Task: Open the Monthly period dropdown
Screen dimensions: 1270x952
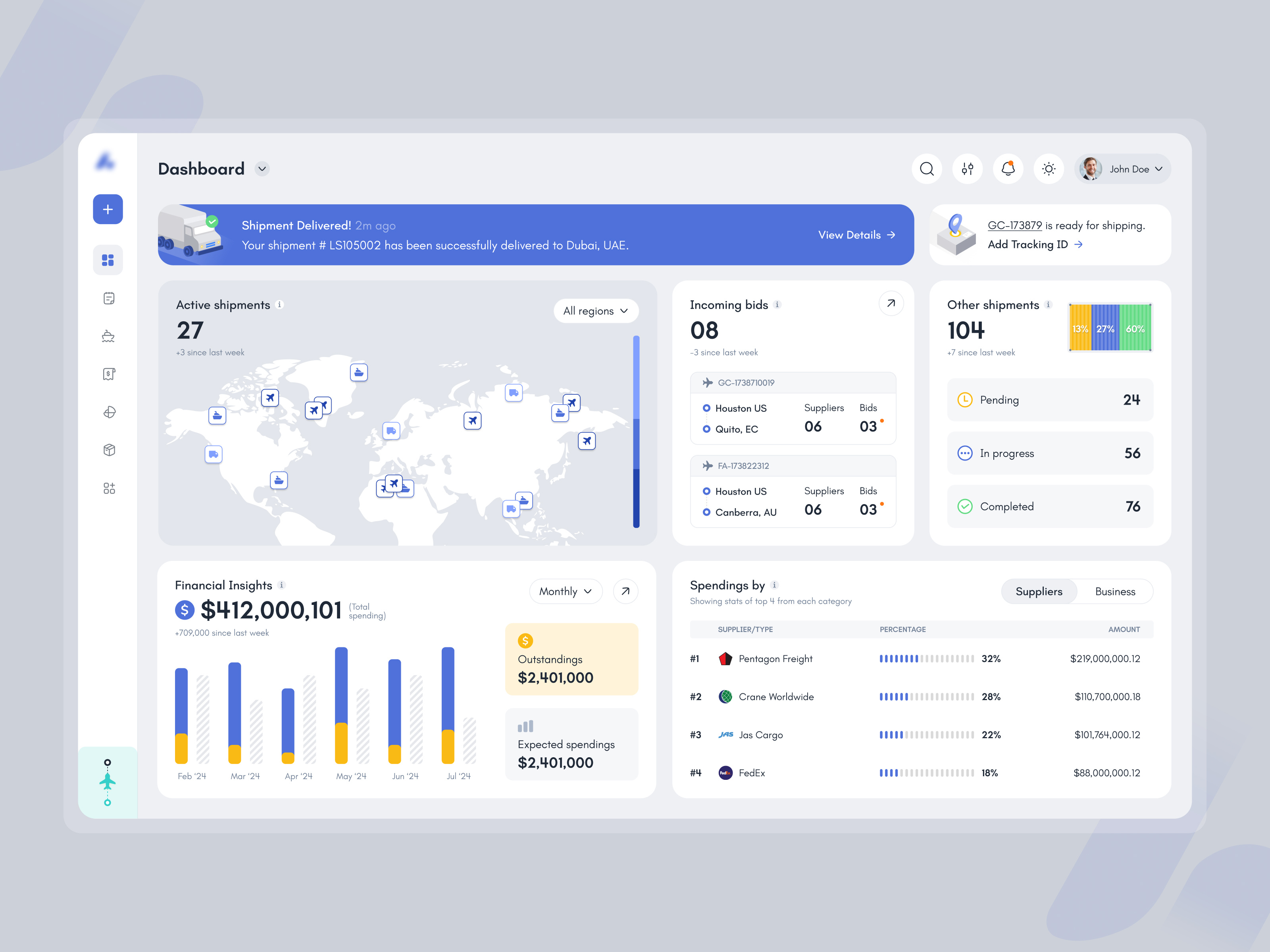Action: click(x=566, y=591)
